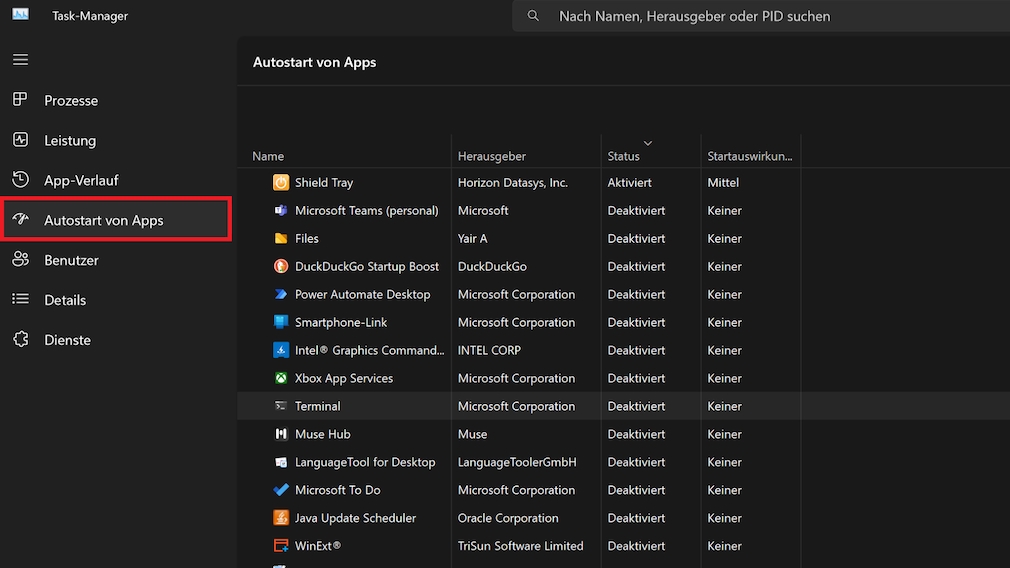Click the Xbox App Services icon

click(281, 378)
